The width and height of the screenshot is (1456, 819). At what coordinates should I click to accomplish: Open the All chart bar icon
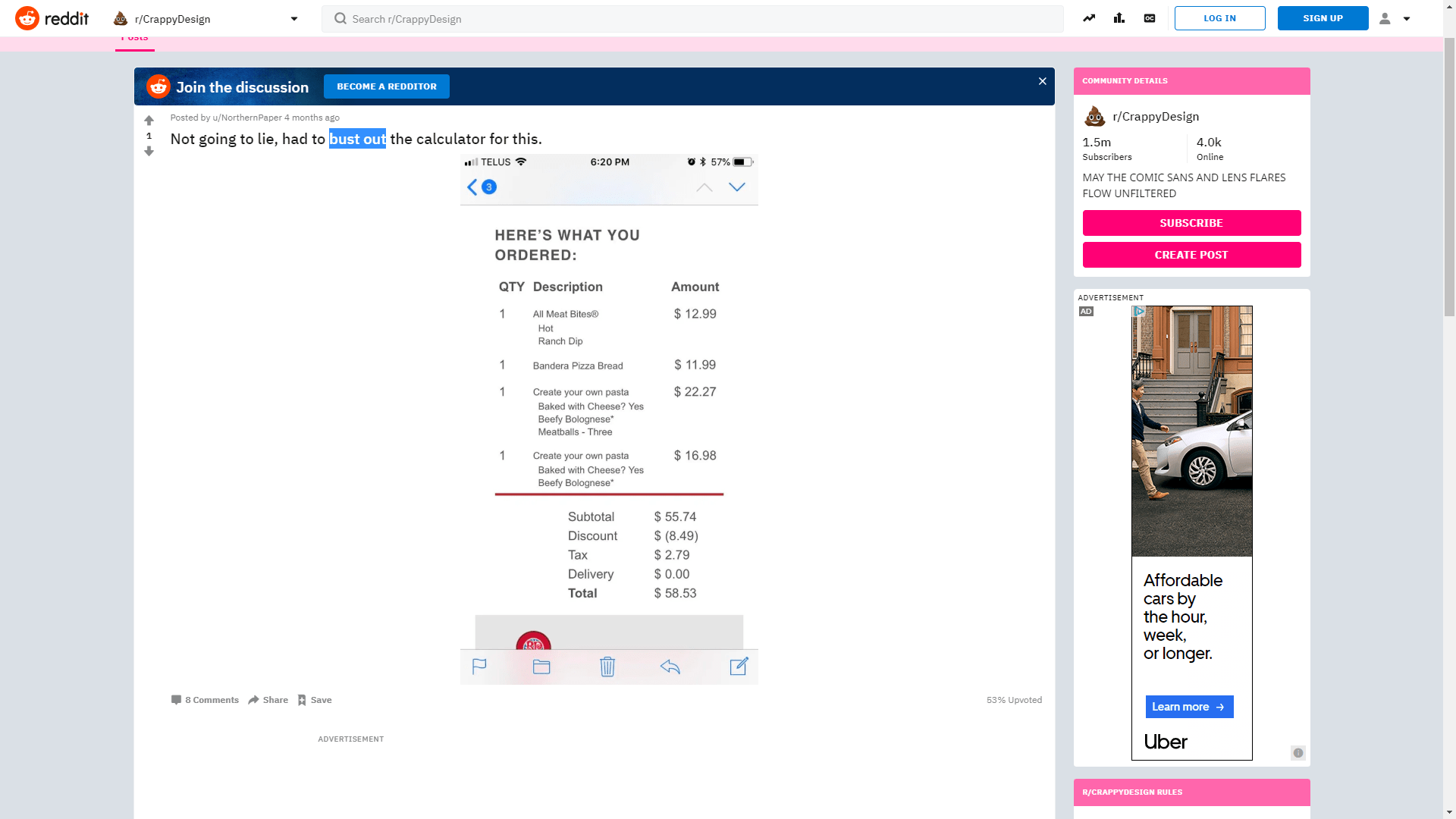click(x=1119, y=18)
